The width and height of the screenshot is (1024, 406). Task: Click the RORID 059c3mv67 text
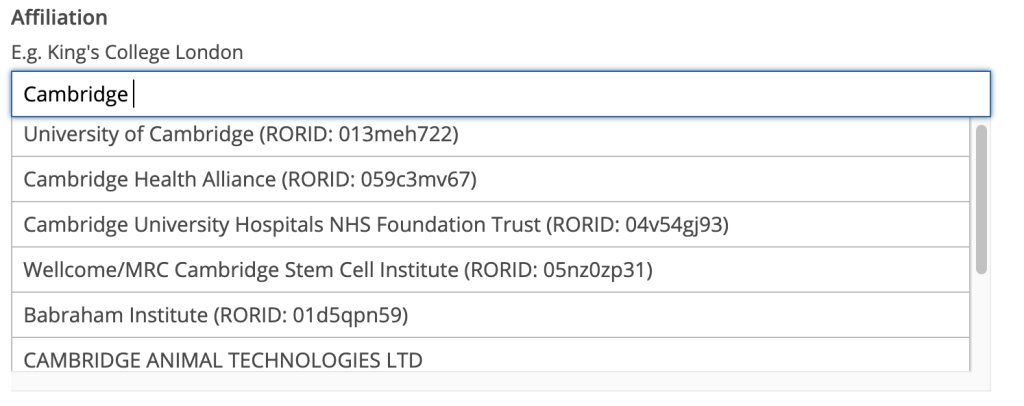[x=379, y=179]
